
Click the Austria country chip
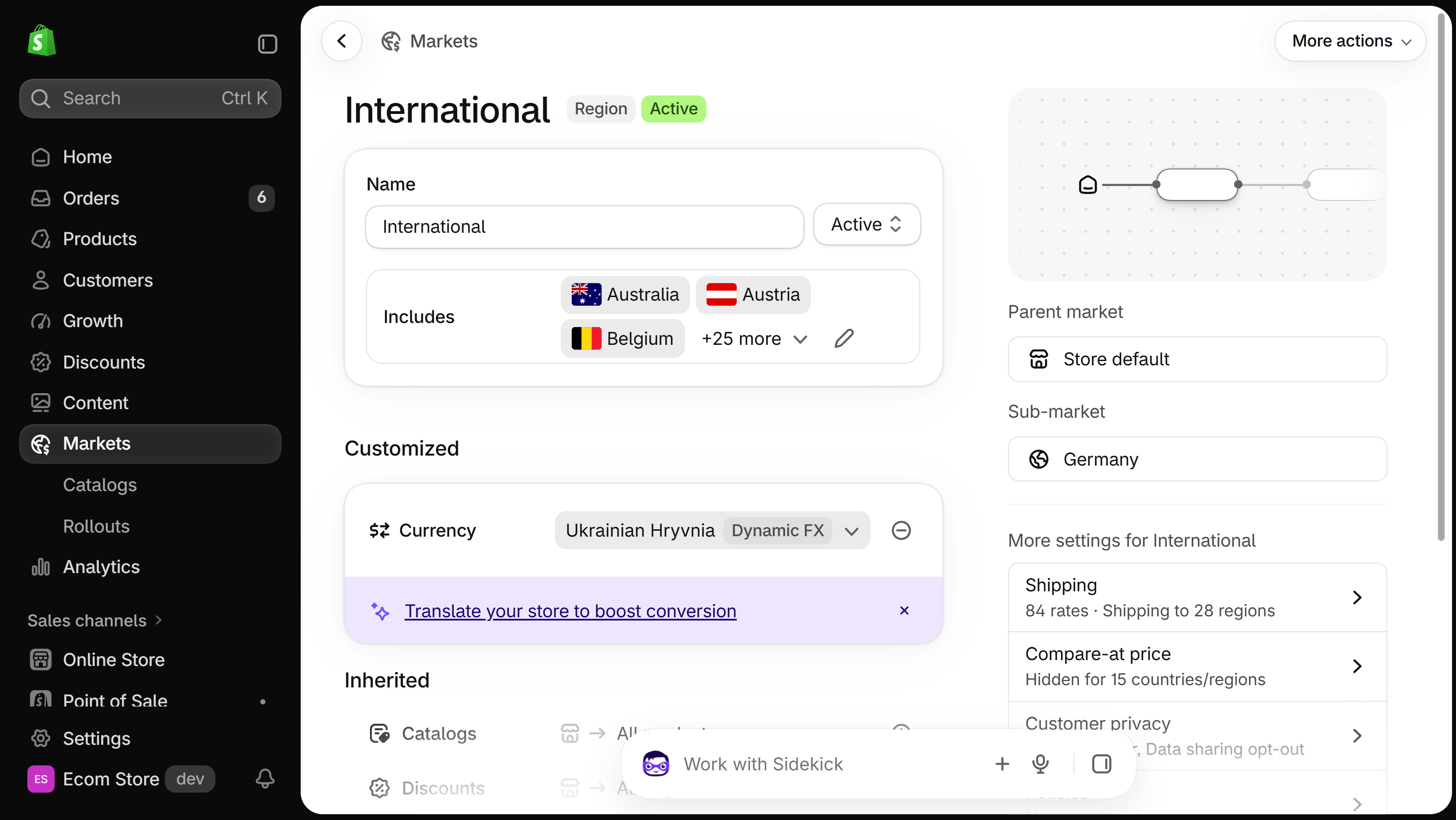753,294
